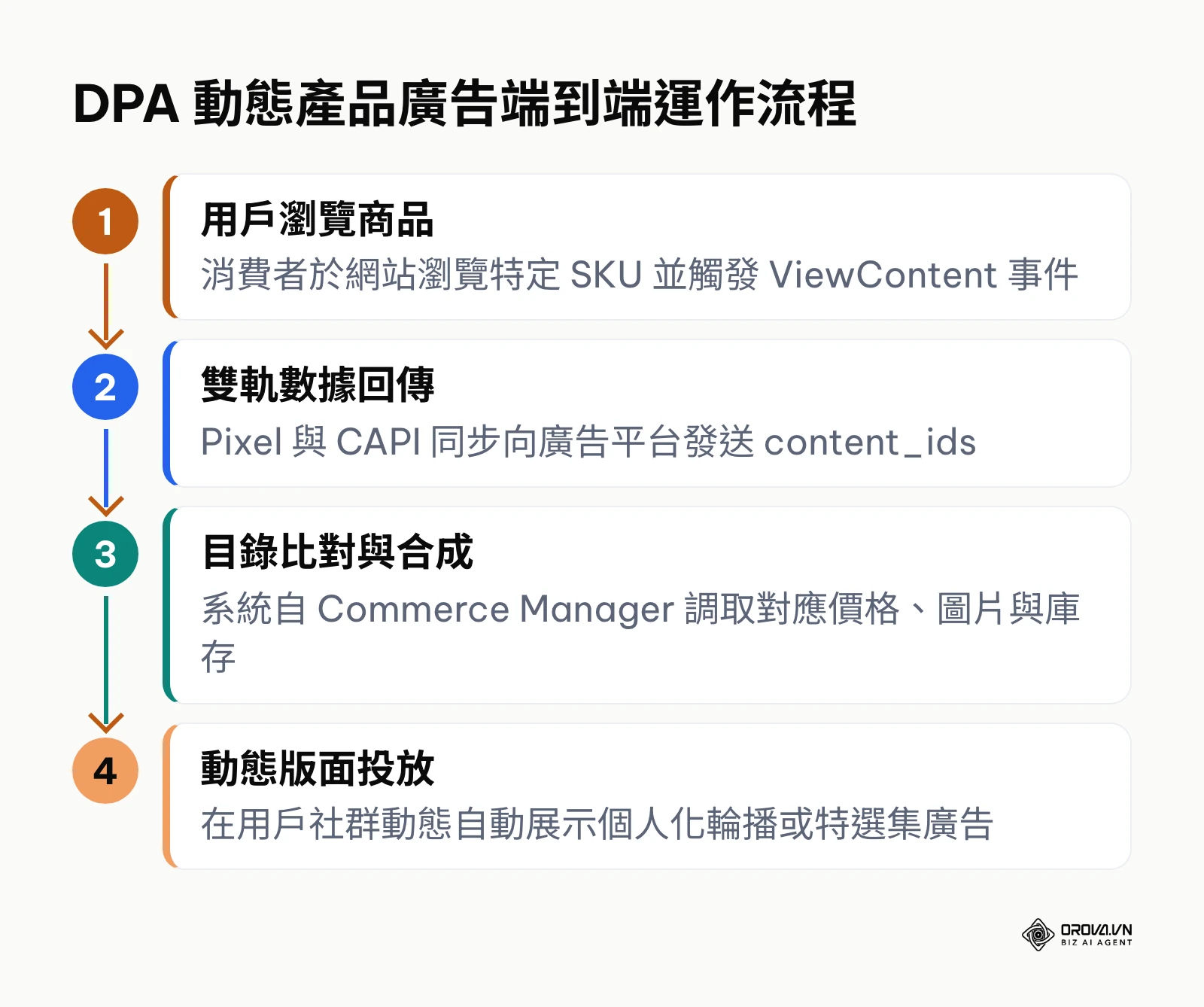Click the title 'DPA 動態產品廣告端到端運作流程'

pyautogui.click(x=464, y=103)
